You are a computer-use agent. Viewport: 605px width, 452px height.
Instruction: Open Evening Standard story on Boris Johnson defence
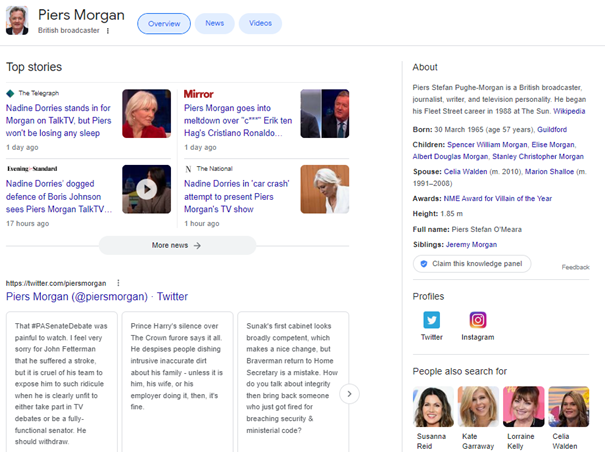(x=59, y=196)
